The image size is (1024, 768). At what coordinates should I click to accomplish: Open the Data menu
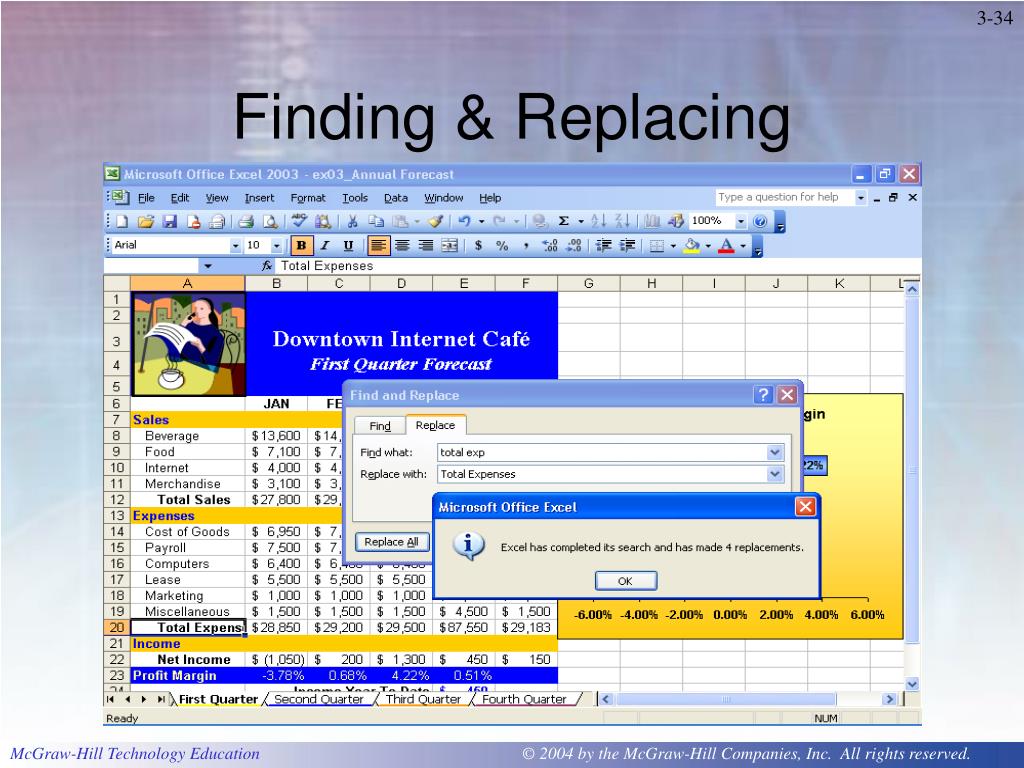(396, 198)
